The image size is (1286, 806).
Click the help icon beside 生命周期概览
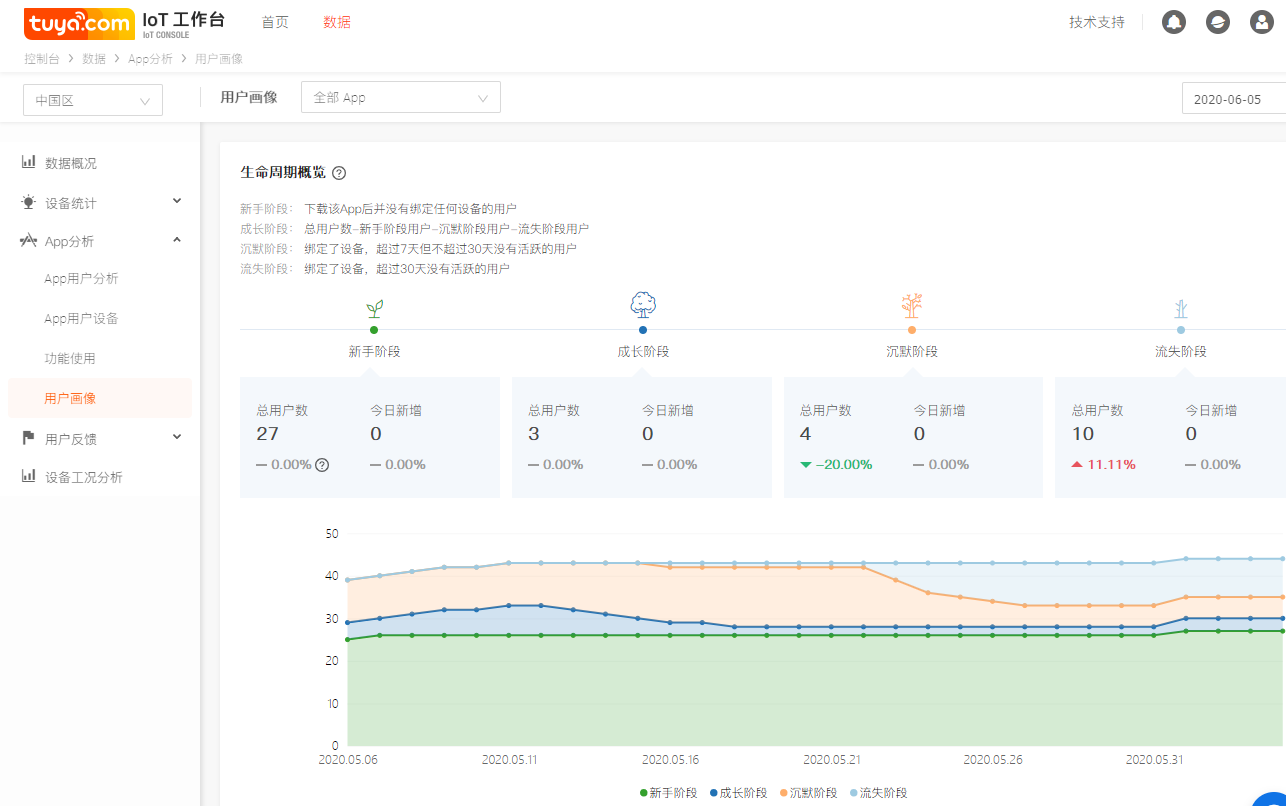[339, 173]
